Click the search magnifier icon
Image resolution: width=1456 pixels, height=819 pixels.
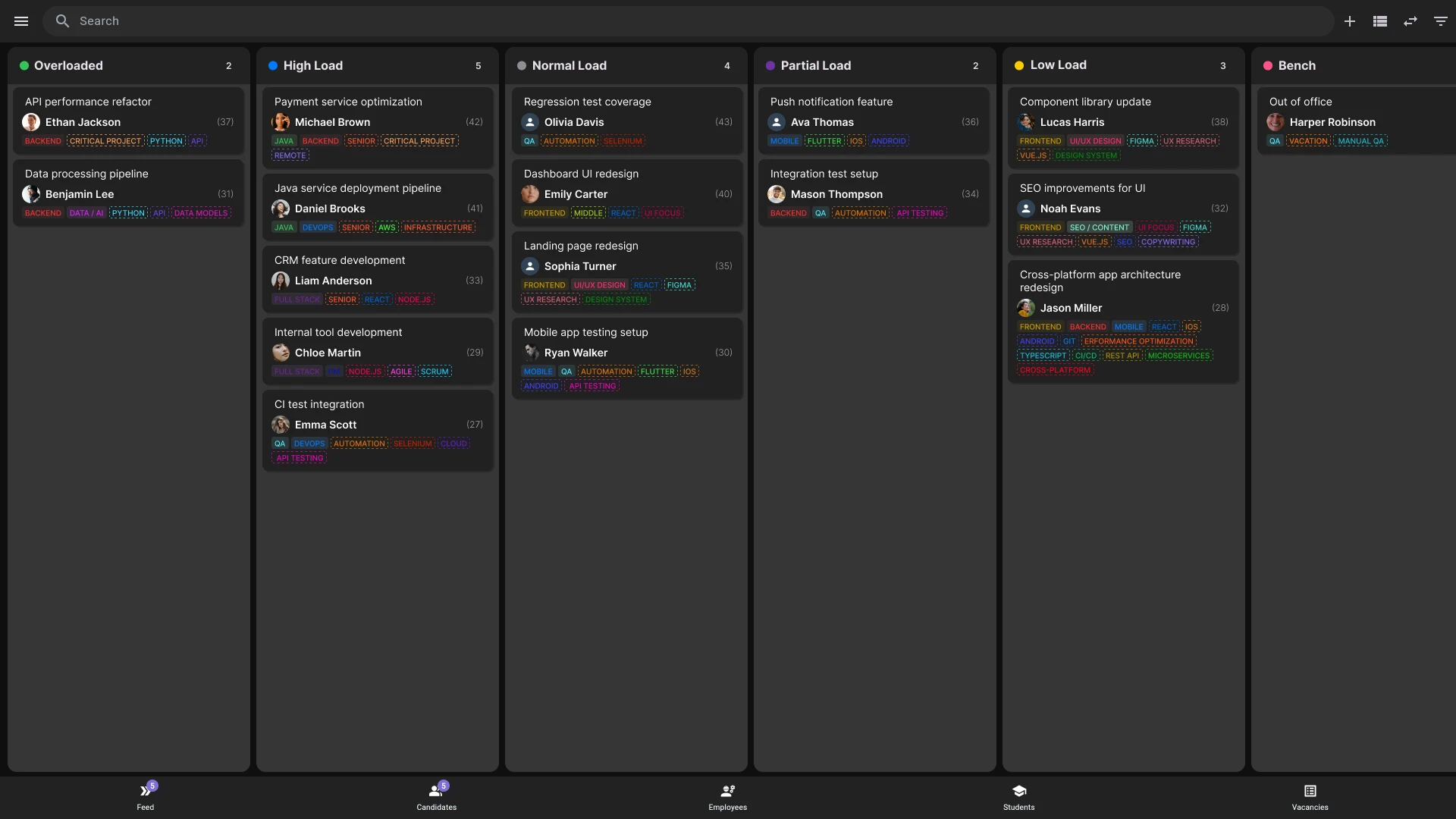[x=62, y=21]
